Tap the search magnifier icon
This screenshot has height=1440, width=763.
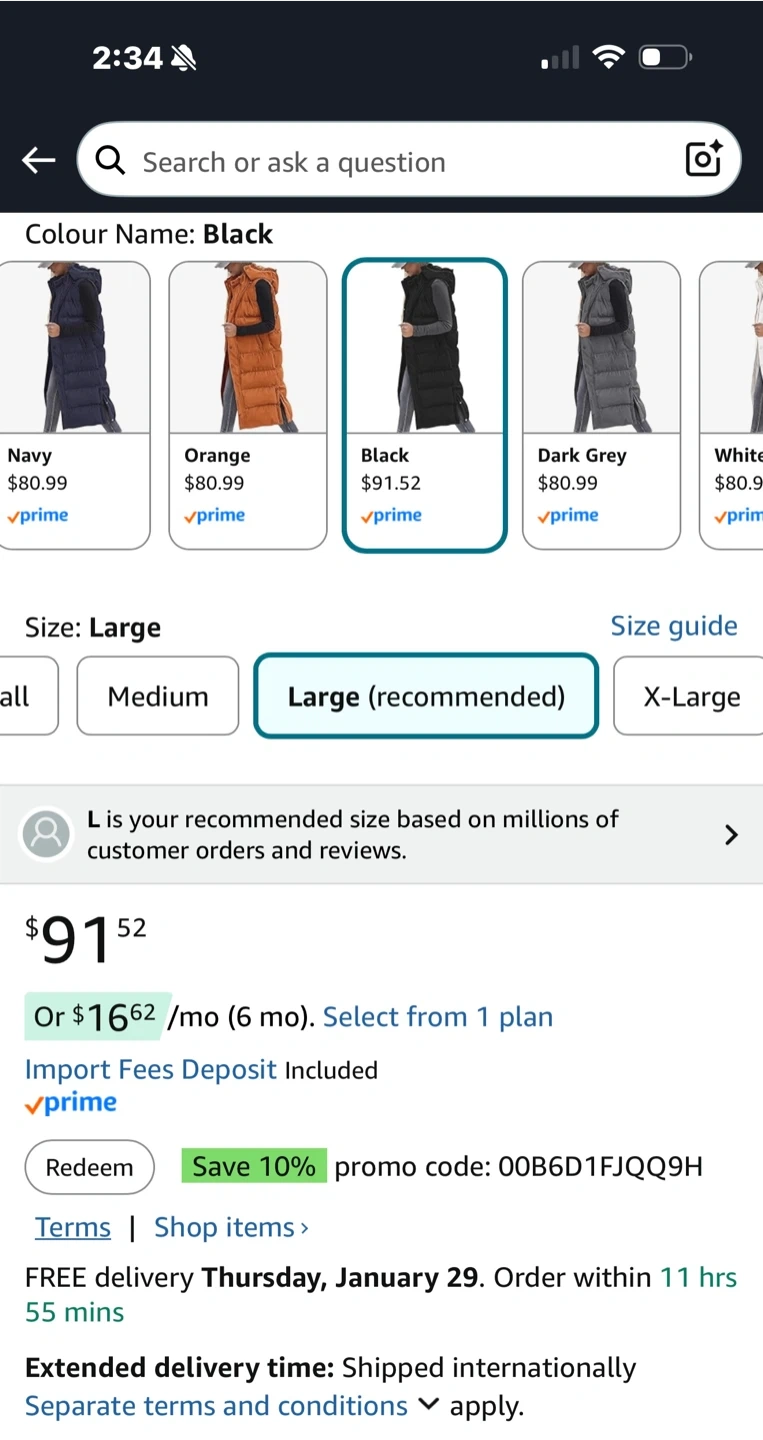110,160
